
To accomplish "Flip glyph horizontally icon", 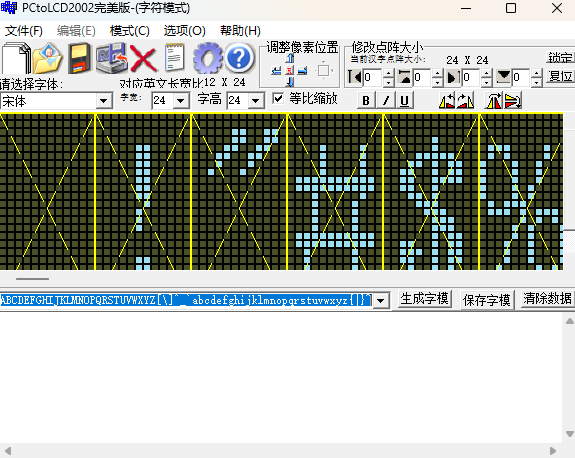I will [x=494, y=100].
